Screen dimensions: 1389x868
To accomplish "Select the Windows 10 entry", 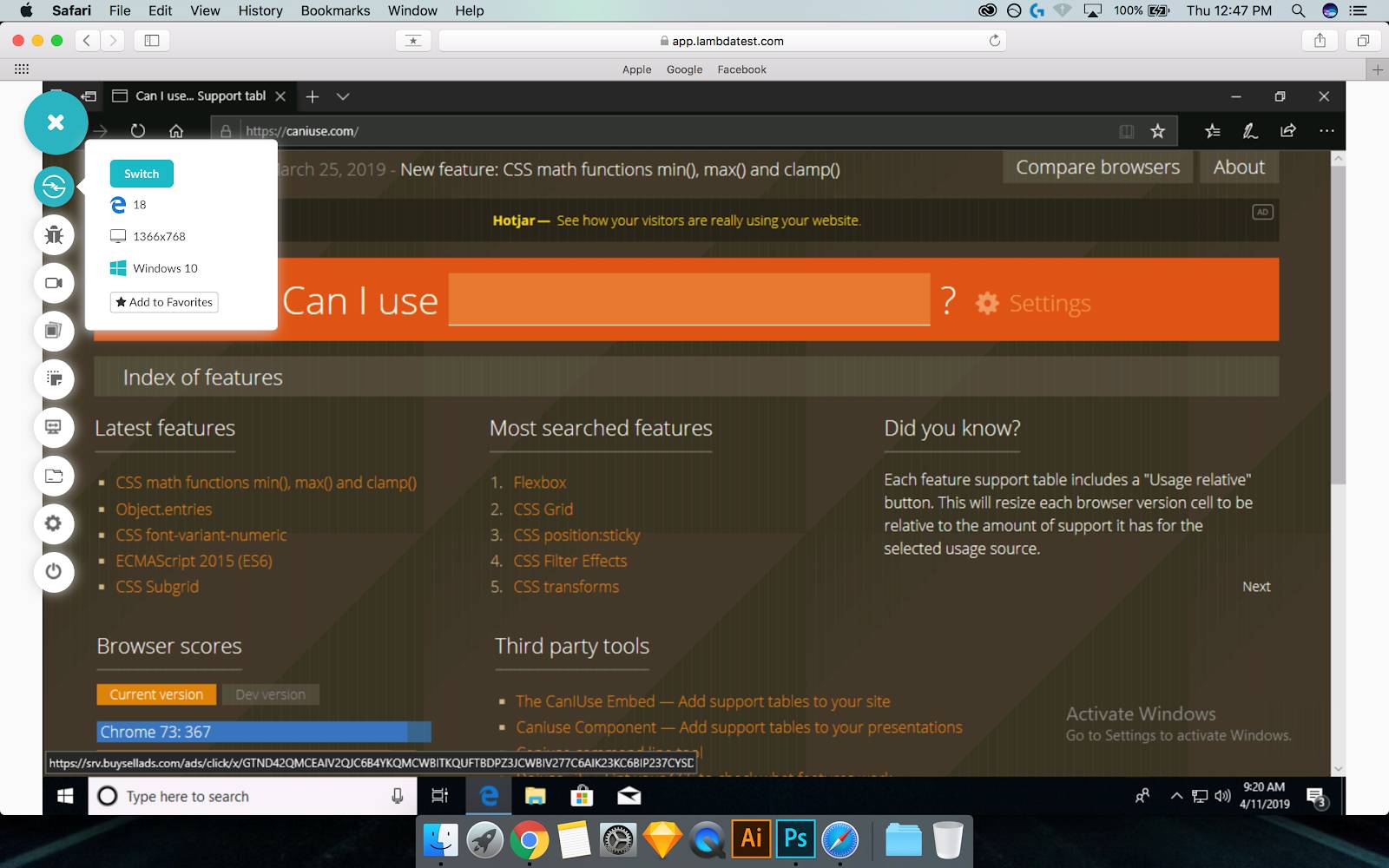I will coord(154,268).
